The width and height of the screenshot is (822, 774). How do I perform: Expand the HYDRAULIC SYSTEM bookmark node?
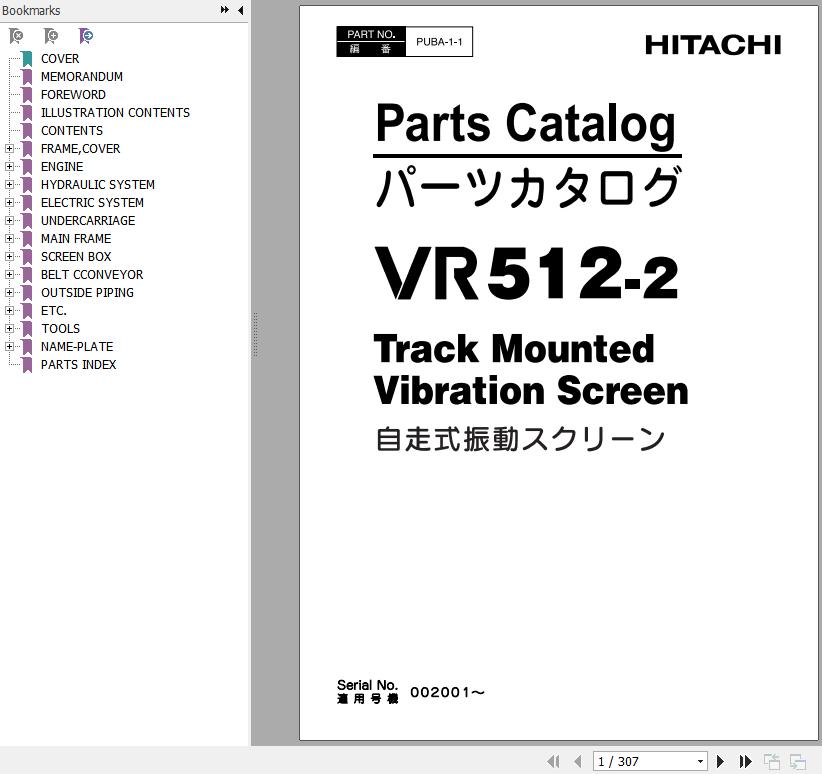coord(9,185)
